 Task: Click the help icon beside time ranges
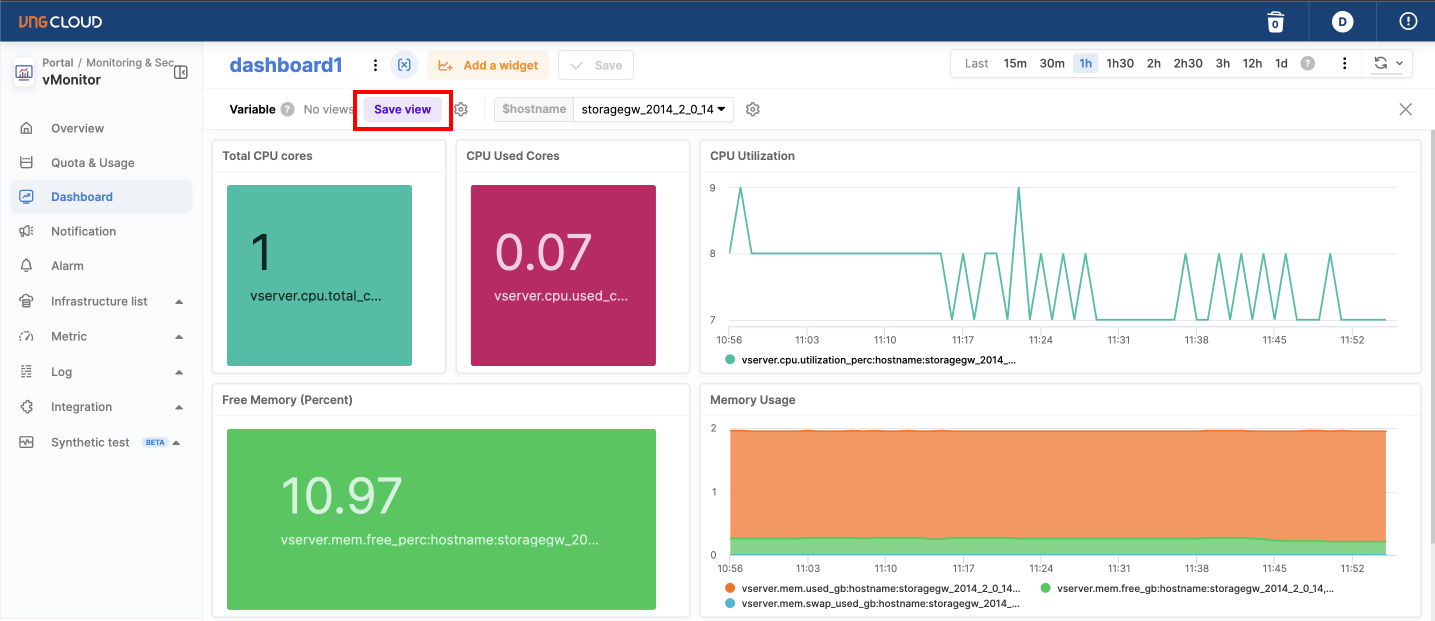click(x=1307, y=63)
